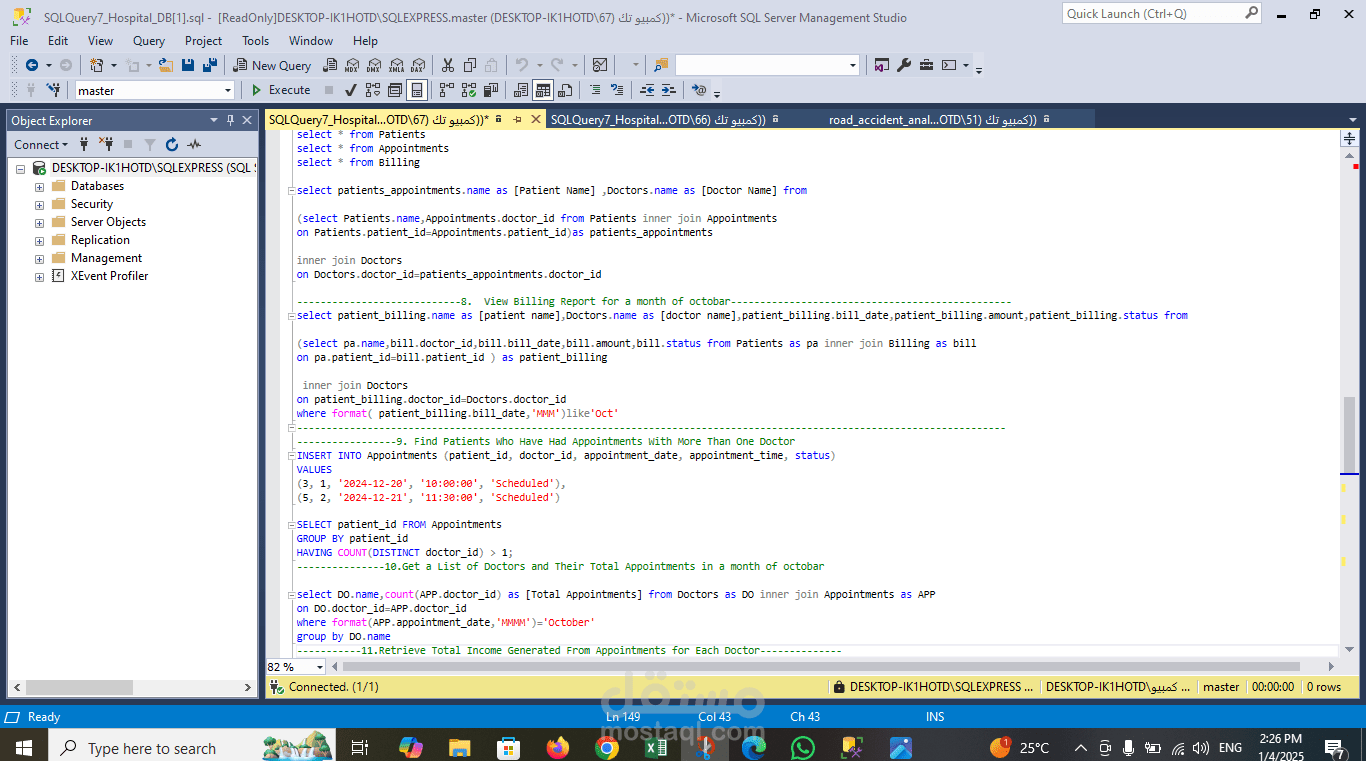Toggle the IntelliSense enabled button
The height and width of the screenshot is (761, 1366).
pyautogui.click(x=417, y=90)
